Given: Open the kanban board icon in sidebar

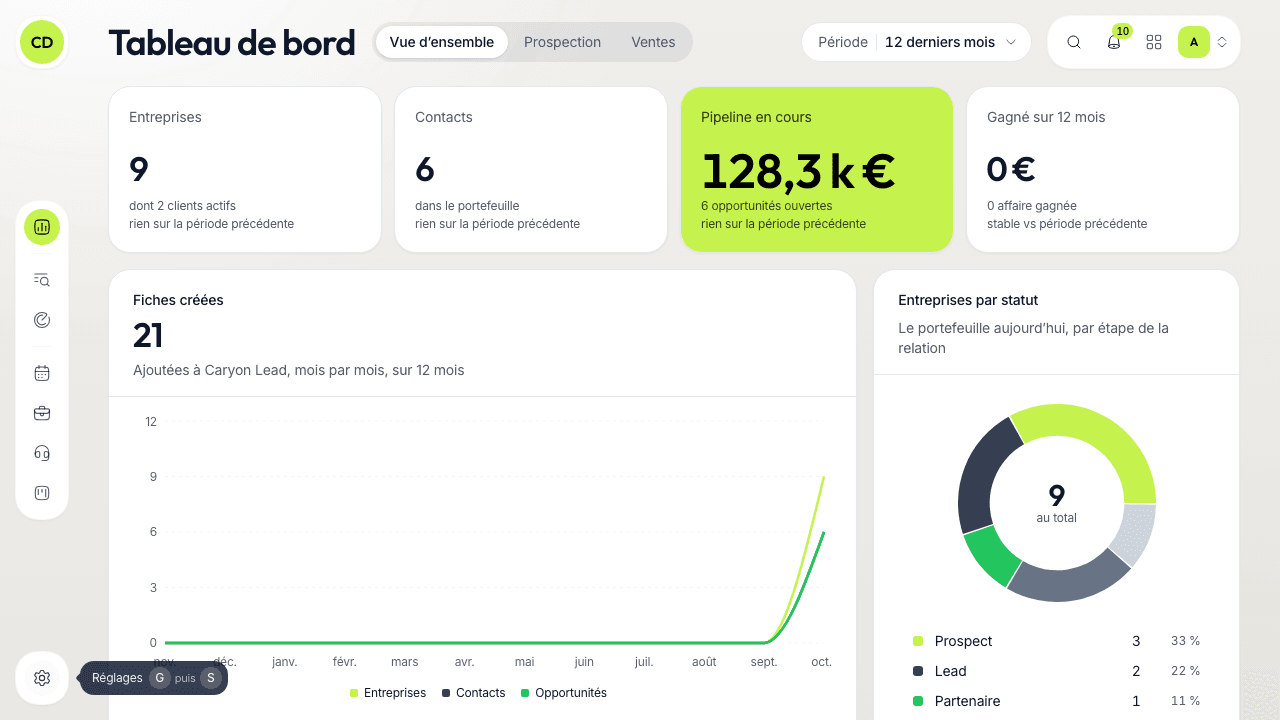Looking at the screenshot, I should point(42,493).
